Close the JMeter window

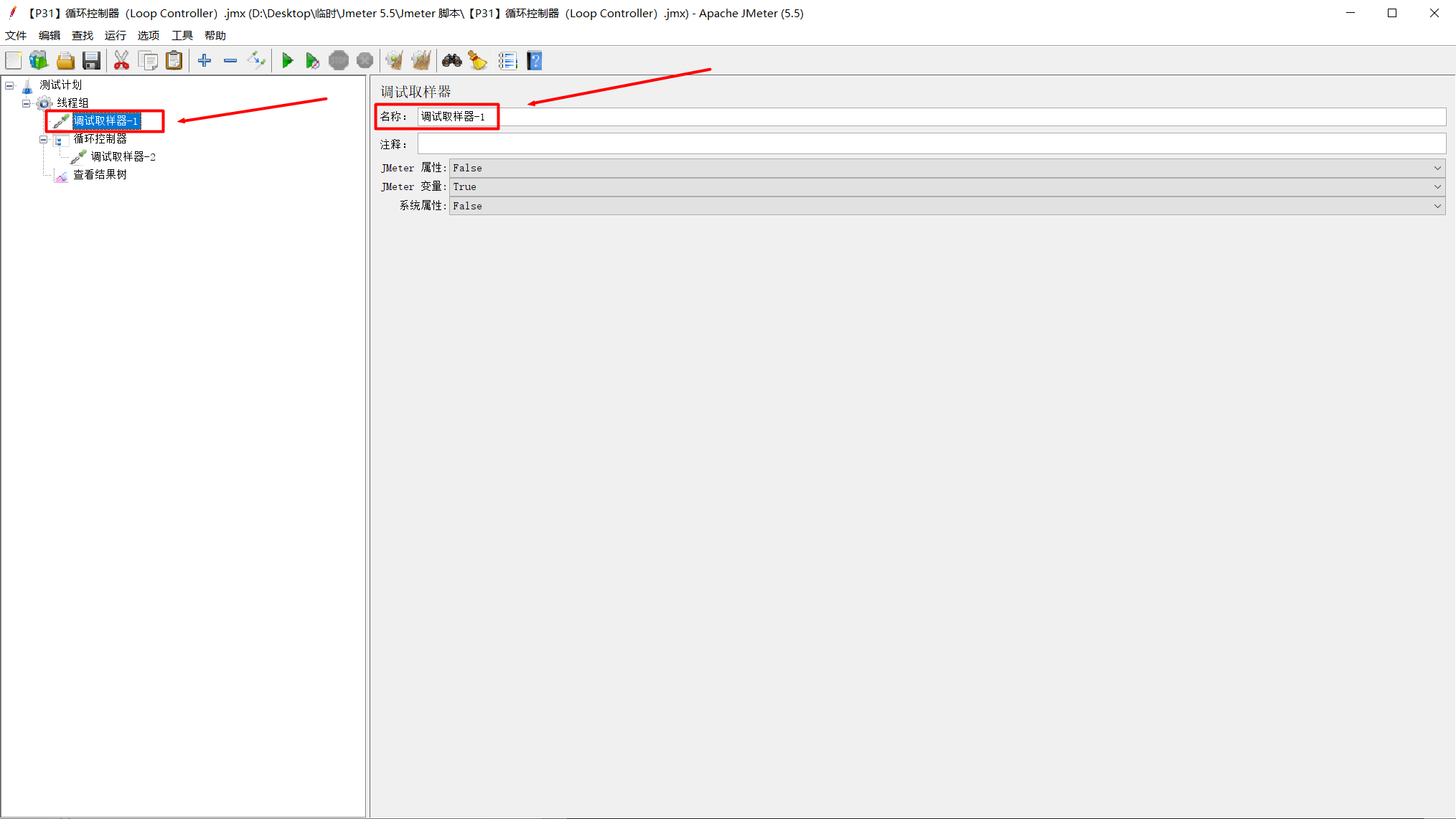(x=1434, y=13)
